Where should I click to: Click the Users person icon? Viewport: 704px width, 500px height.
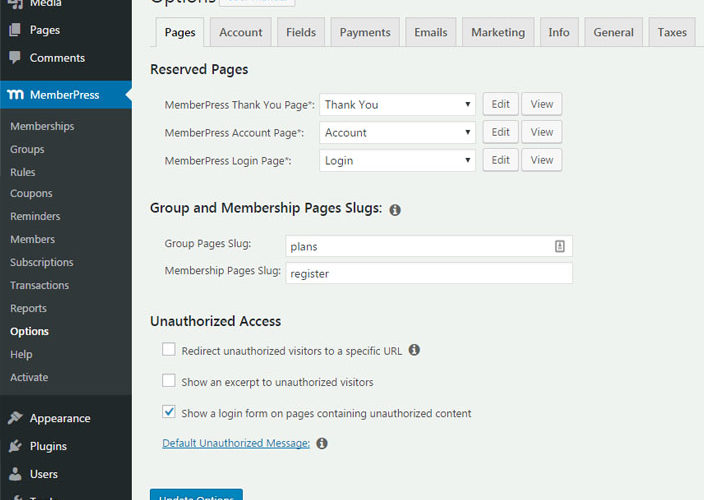[x=16, y=474]
